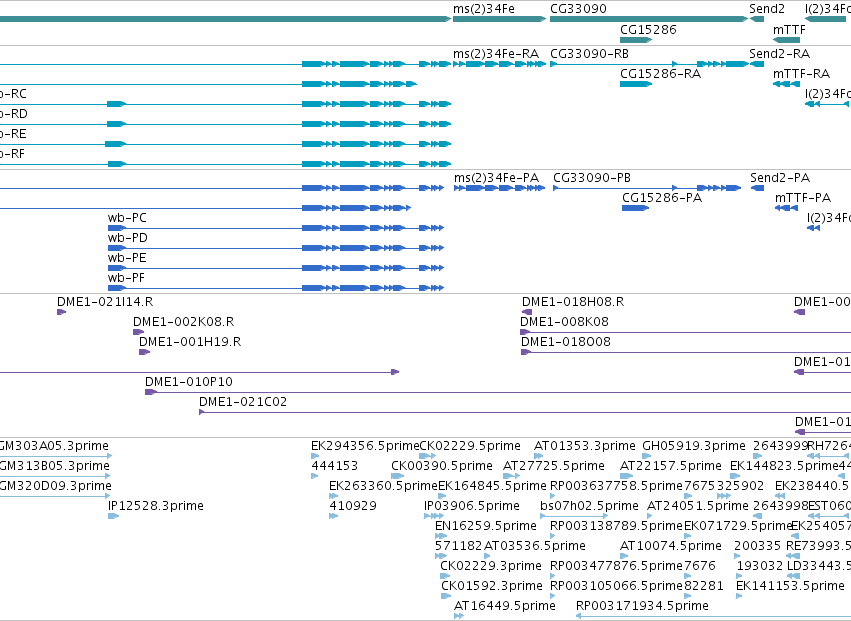This screenshot has height=621, width=851.
Task: Open the AT10074.5prime EST label
Action: [x=670, y=546]
